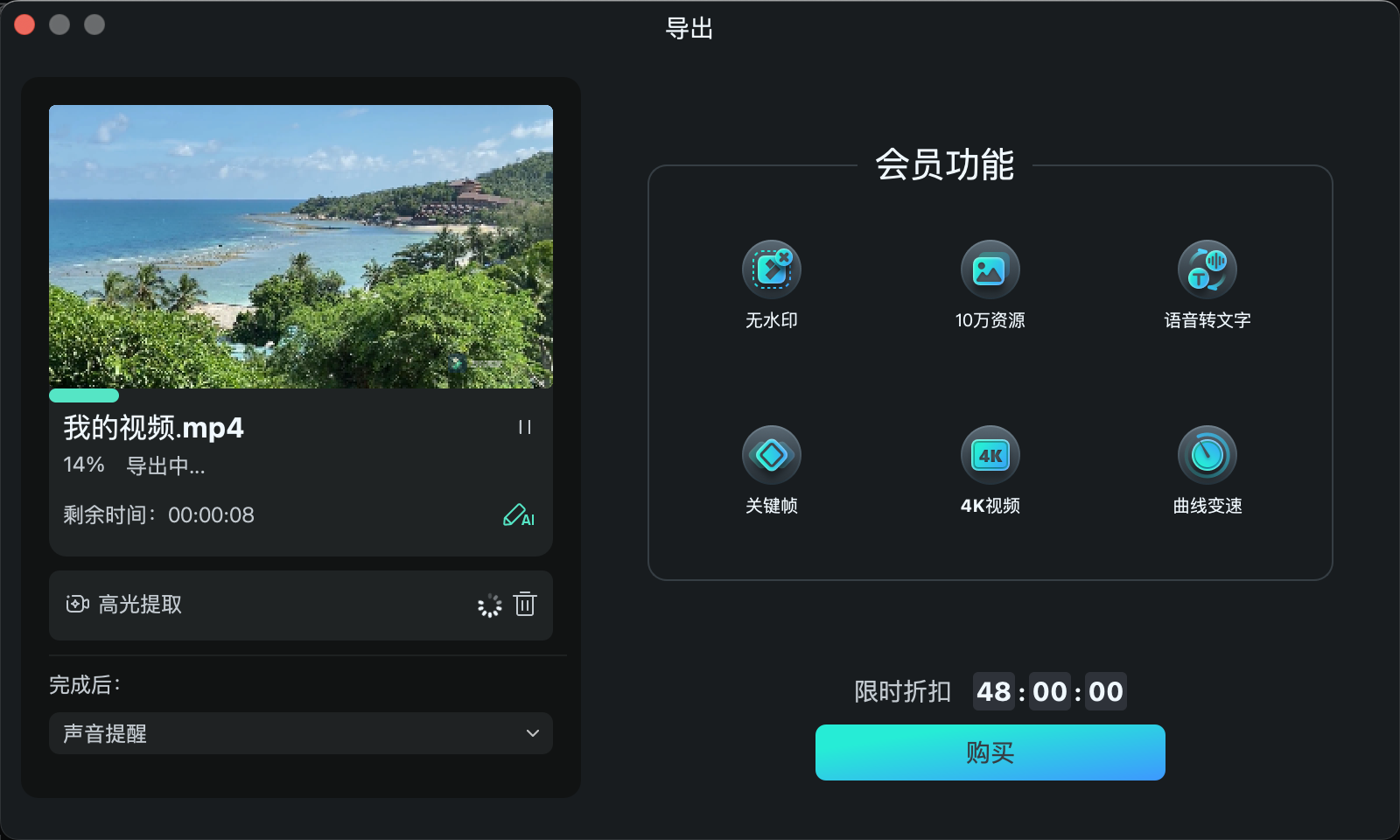Click the AI edit pencil icon

point(518,515)
